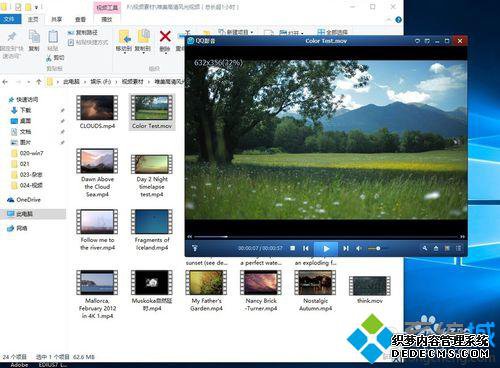Screen dimensions: 500x368
Task: Click the first QQ Player title bar icon
Action: pos(417,41)
